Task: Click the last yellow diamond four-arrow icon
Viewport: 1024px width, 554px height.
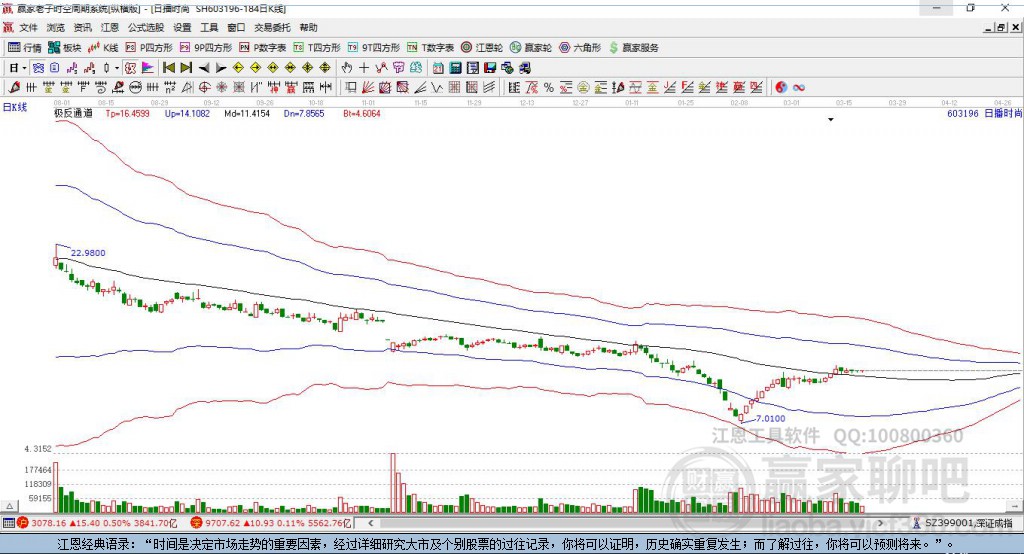Action: 325,68
